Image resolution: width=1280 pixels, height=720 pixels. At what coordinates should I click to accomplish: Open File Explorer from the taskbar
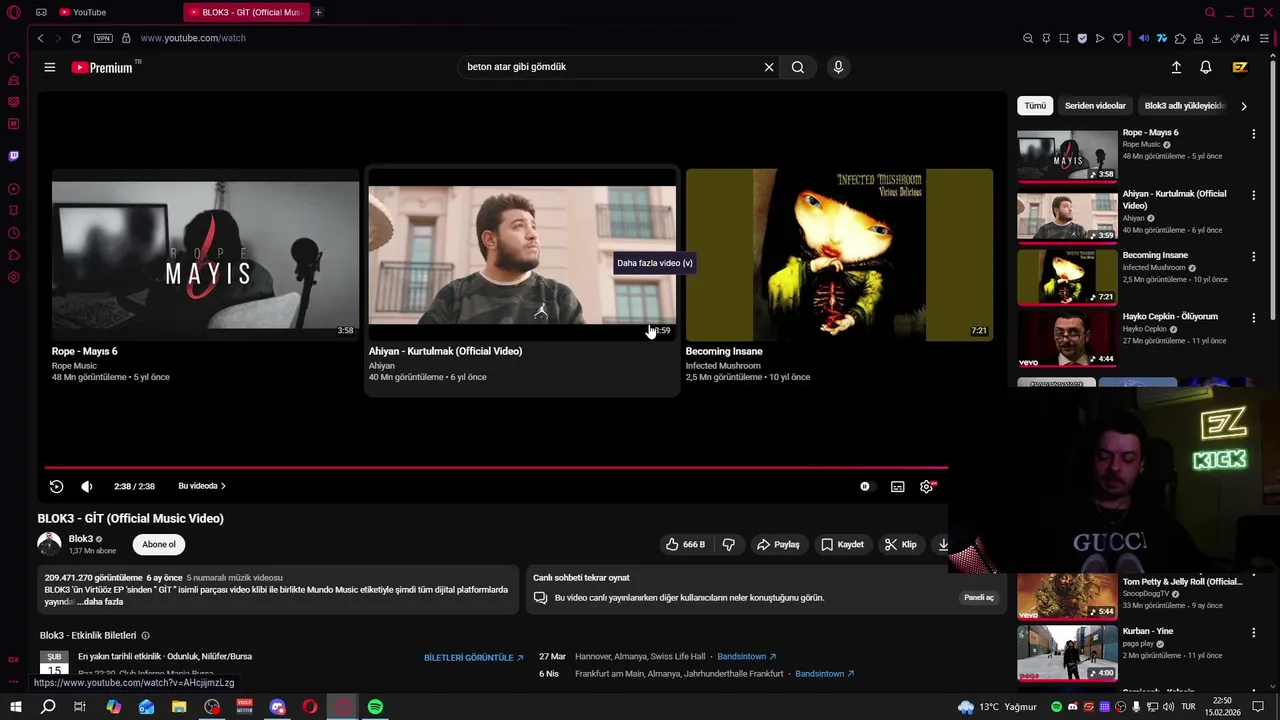pyautogui.click(x=179, y=707)
